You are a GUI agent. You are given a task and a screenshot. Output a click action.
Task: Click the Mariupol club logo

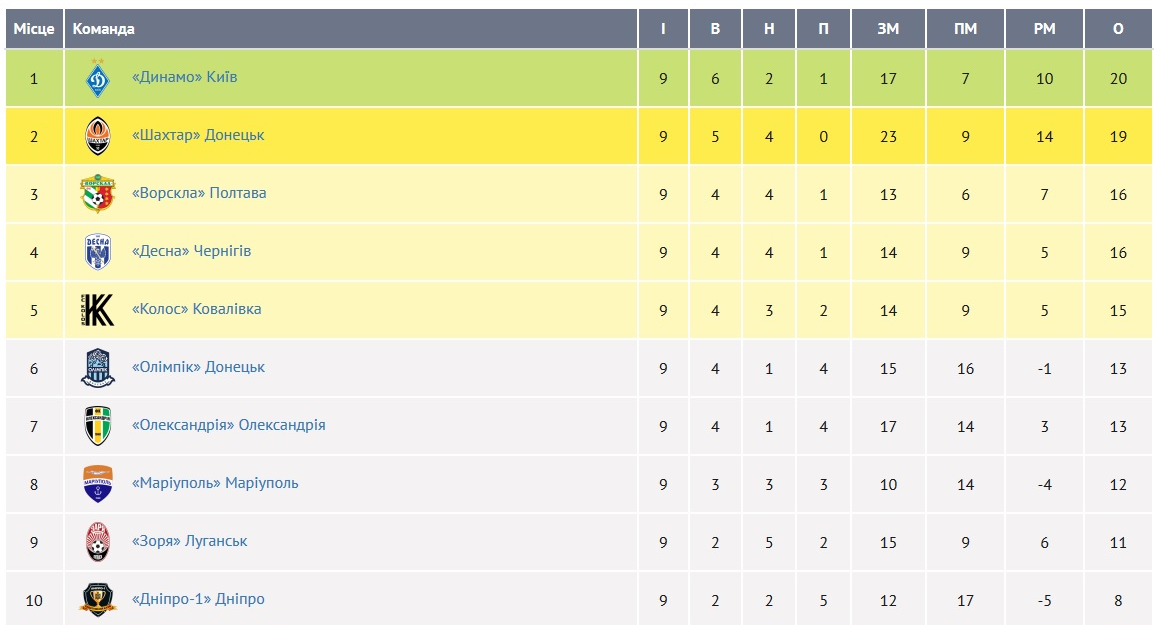[x=97, y=484]
